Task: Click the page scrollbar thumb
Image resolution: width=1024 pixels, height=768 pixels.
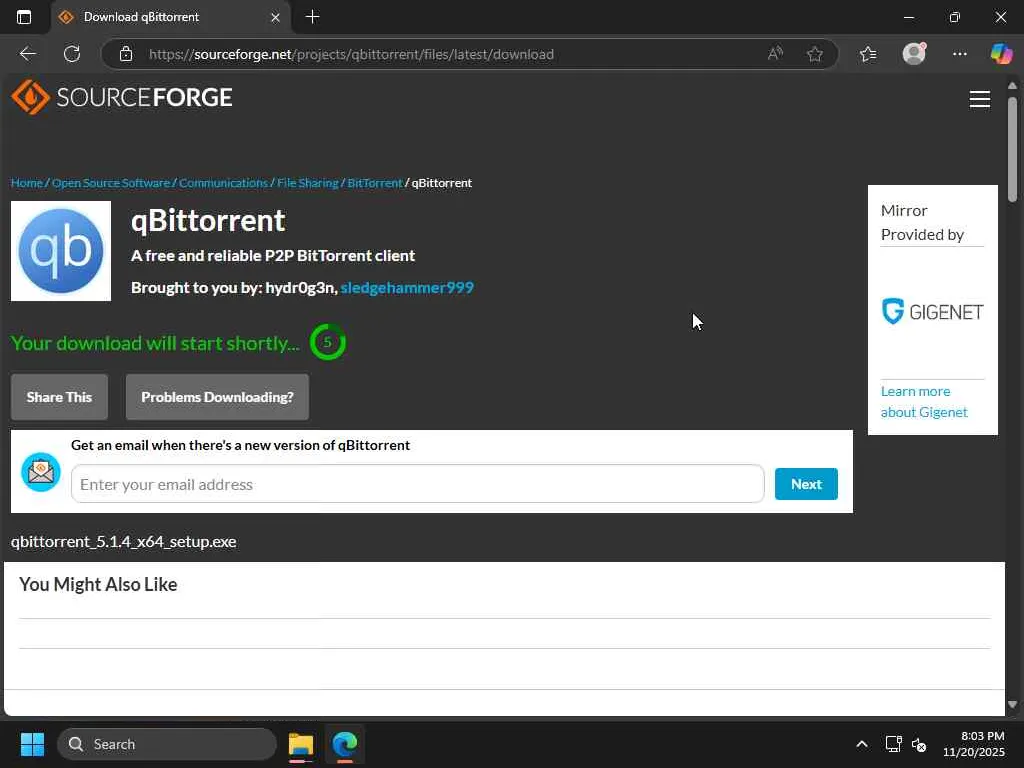Action: 1012,149
